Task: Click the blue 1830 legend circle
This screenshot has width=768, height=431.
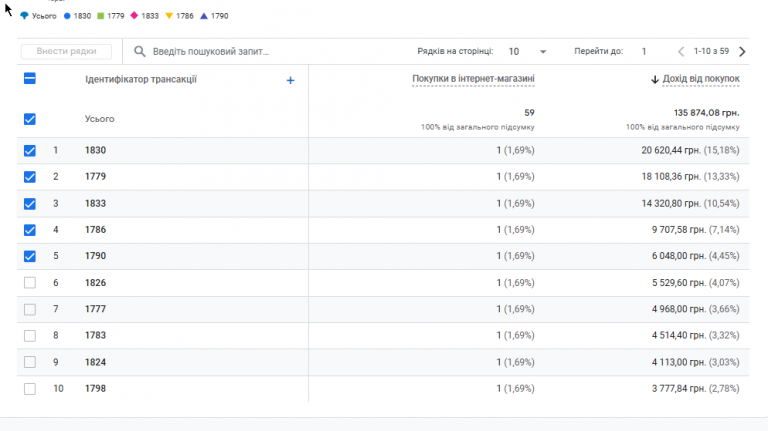Action: pyautogui.click(x=67, y=16)
